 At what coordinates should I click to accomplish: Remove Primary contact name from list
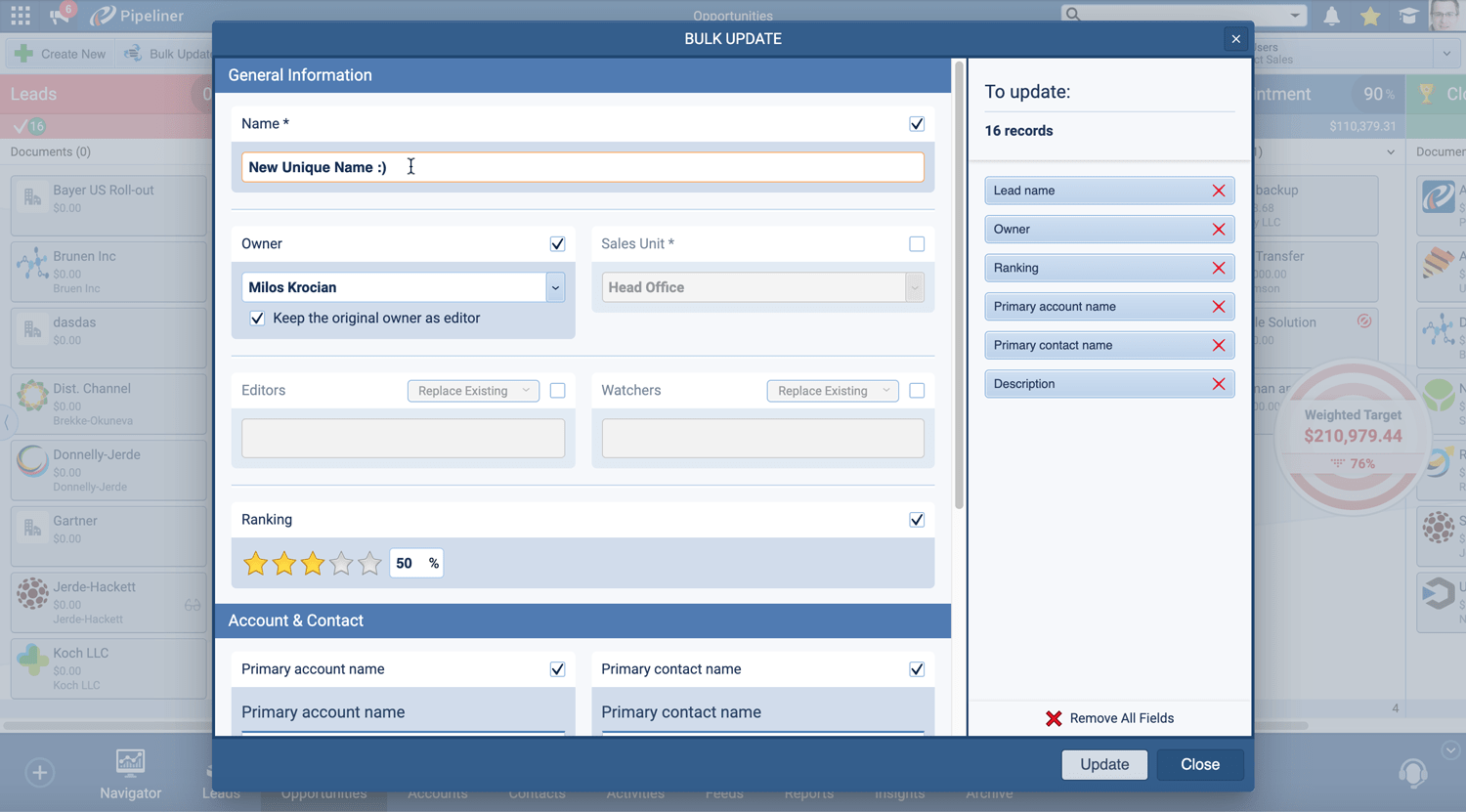pos(1218,345)
